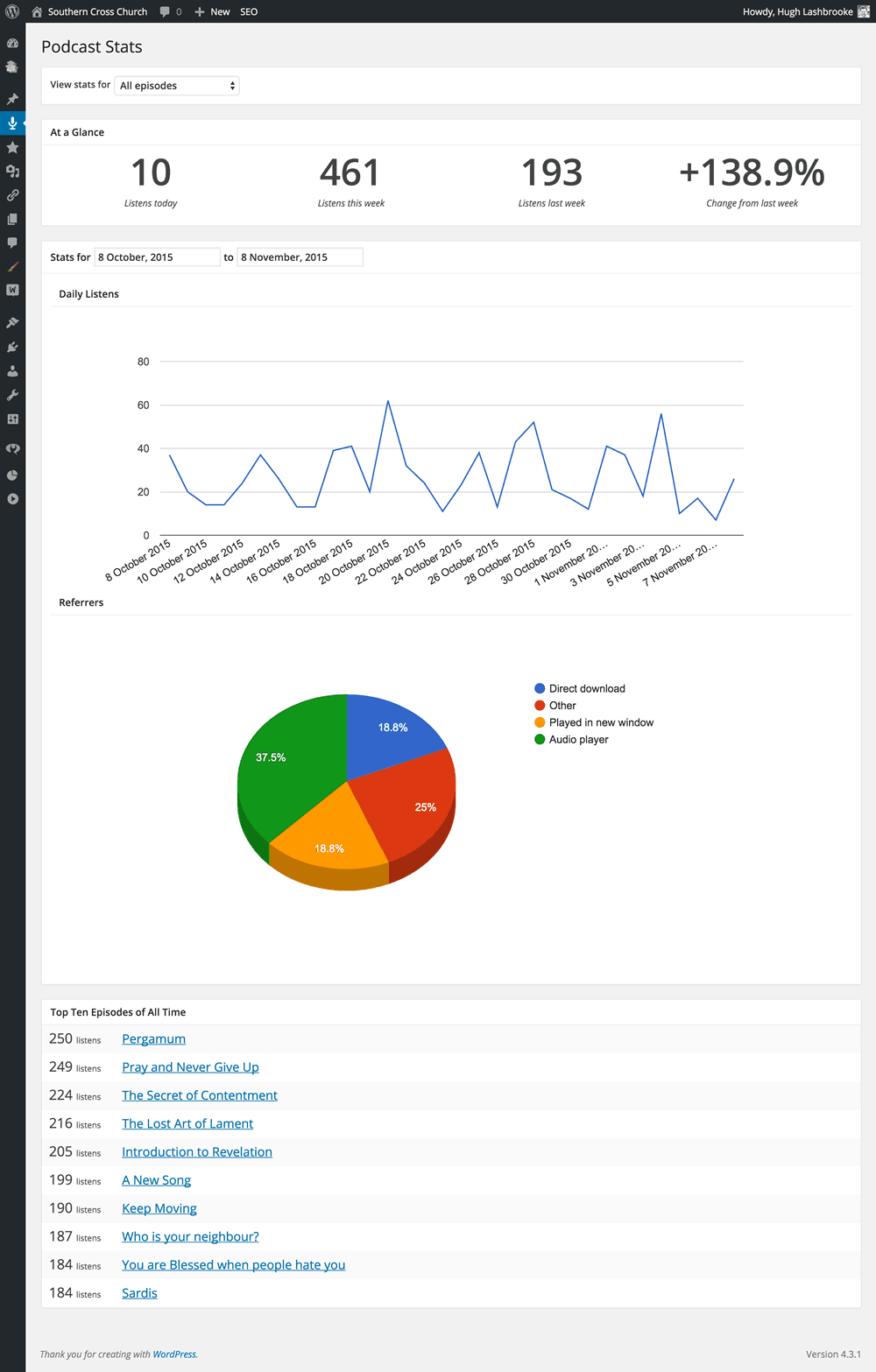Image resolution: width=876 pixels, height=1372 pixels.
Task: Click the Links chain icon
Action: click(12, 195)
